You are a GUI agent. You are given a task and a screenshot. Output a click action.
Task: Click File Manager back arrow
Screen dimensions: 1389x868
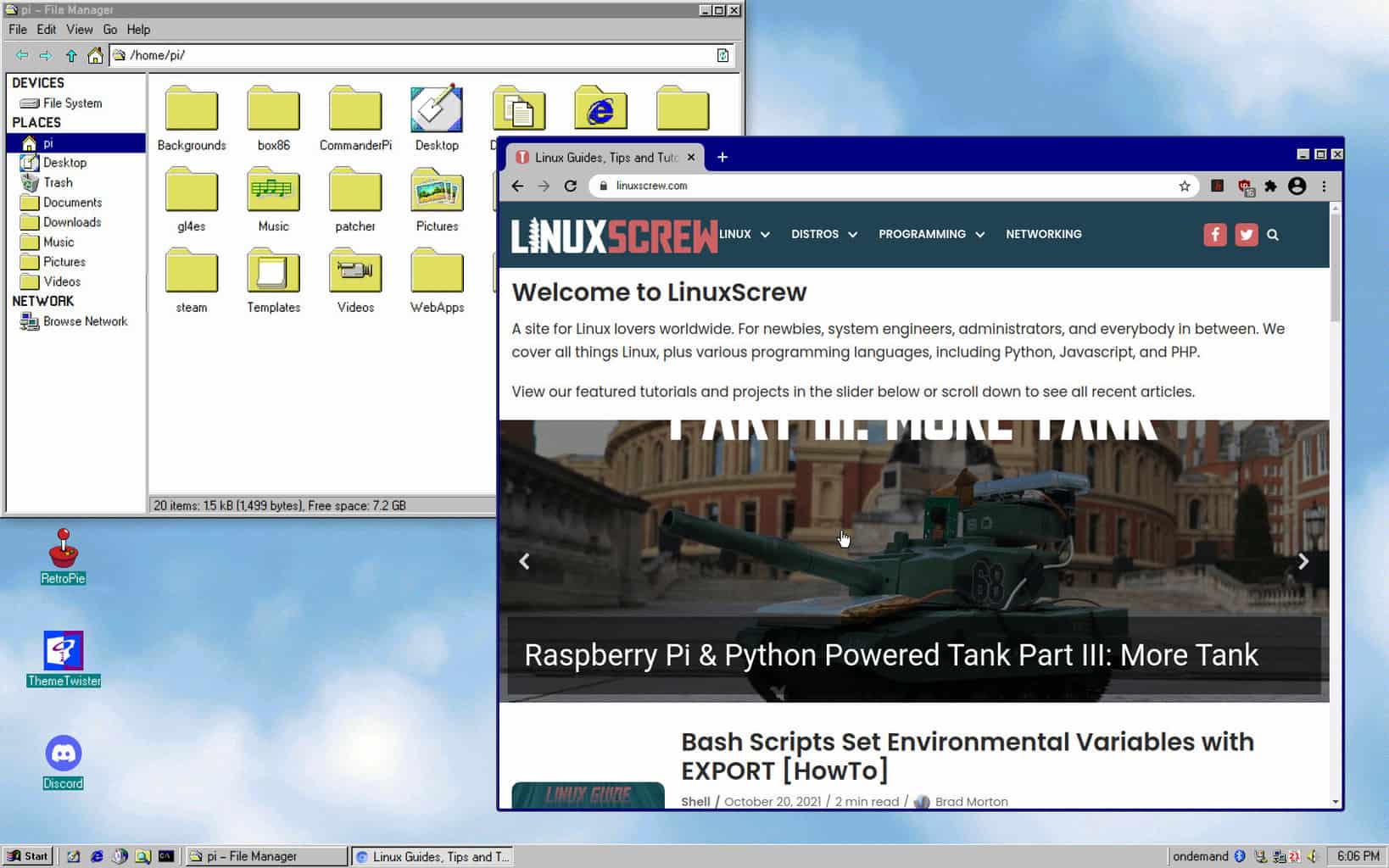[x=22, y=55]
